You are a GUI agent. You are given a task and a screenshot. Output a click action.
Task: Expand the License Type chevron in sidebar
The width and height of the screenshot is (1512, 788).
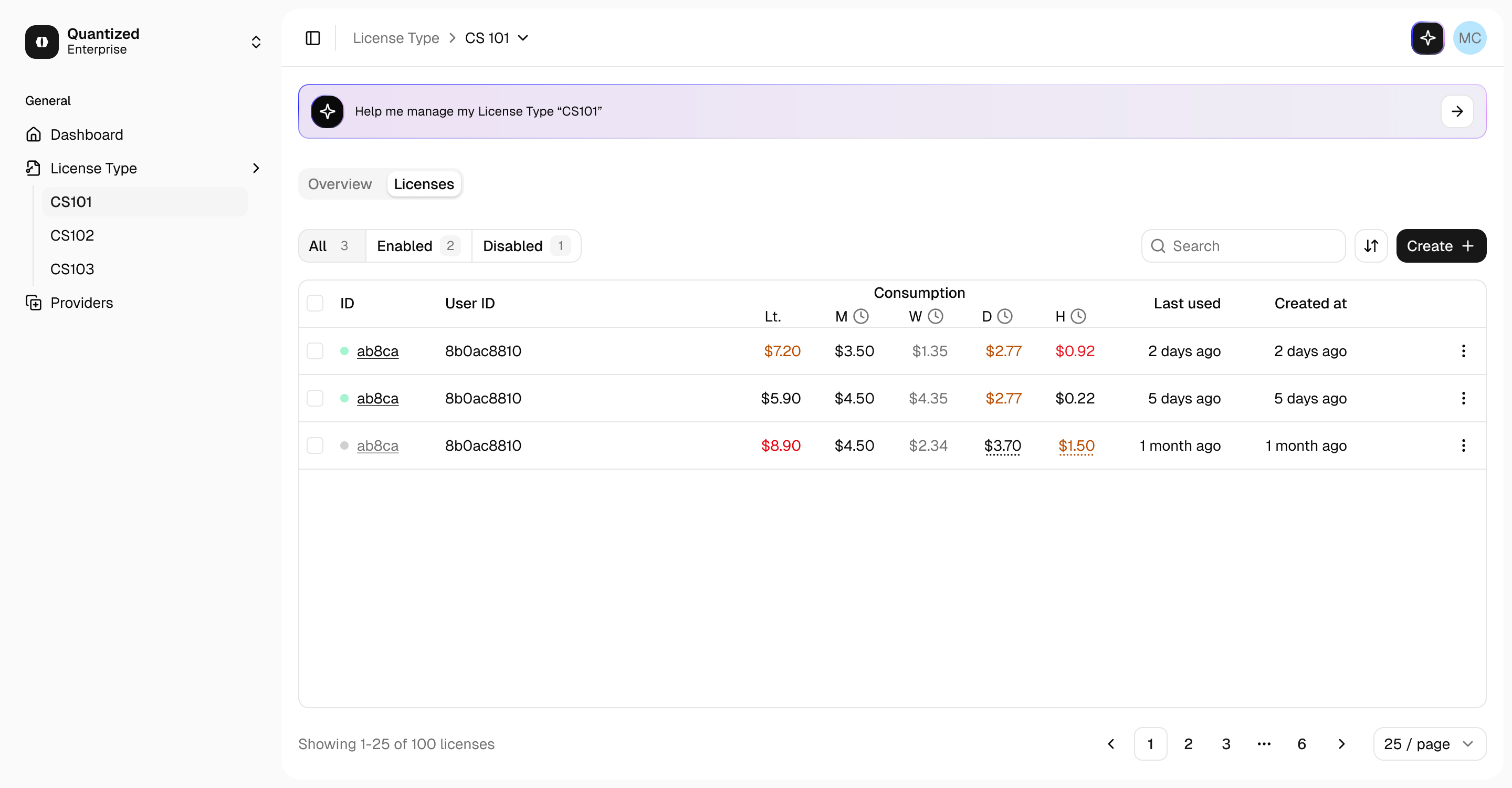pos(256,168)
